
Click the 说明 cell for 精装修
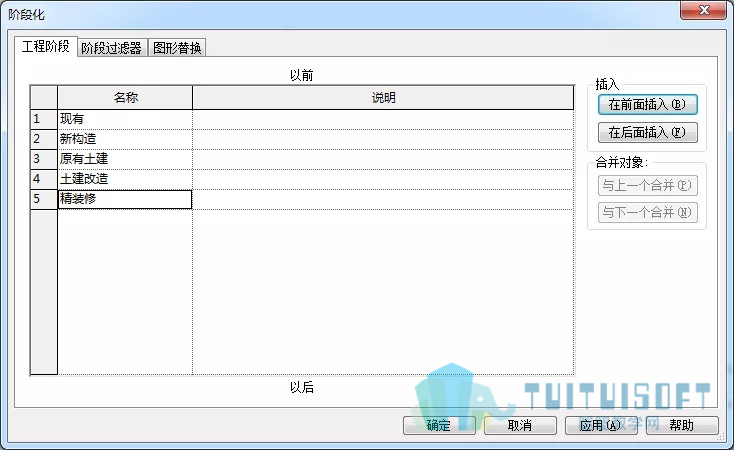click(x=383, y=199)
